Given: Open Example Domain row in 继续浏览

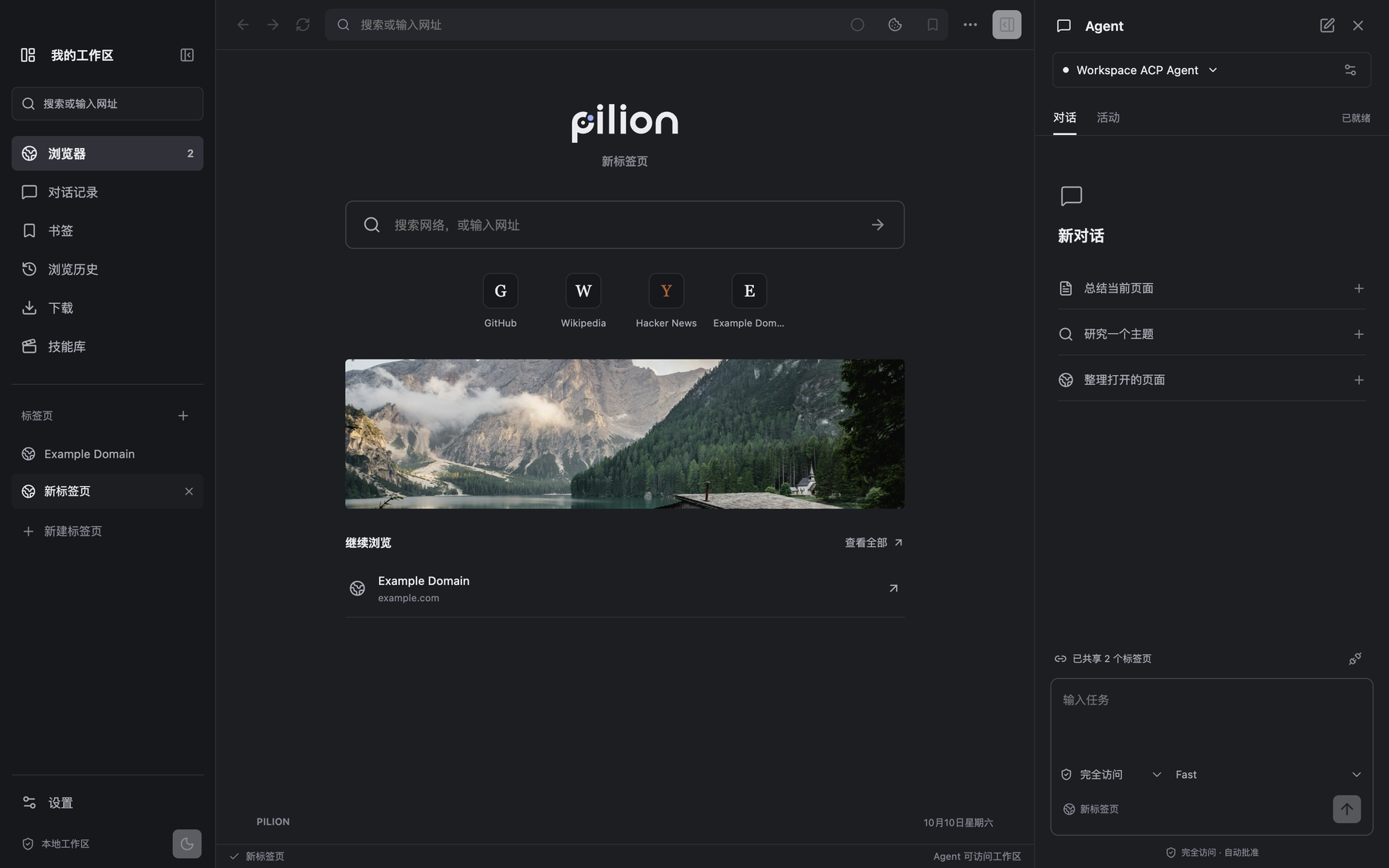Looking at the screenshot, I should click(x=624, y=589).
